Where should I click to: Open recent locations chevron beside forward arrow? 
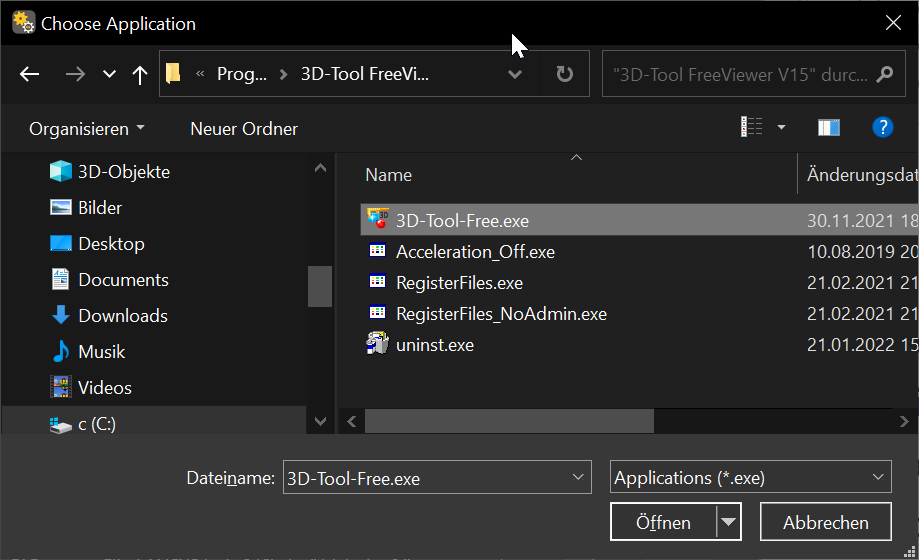[109, 74]
